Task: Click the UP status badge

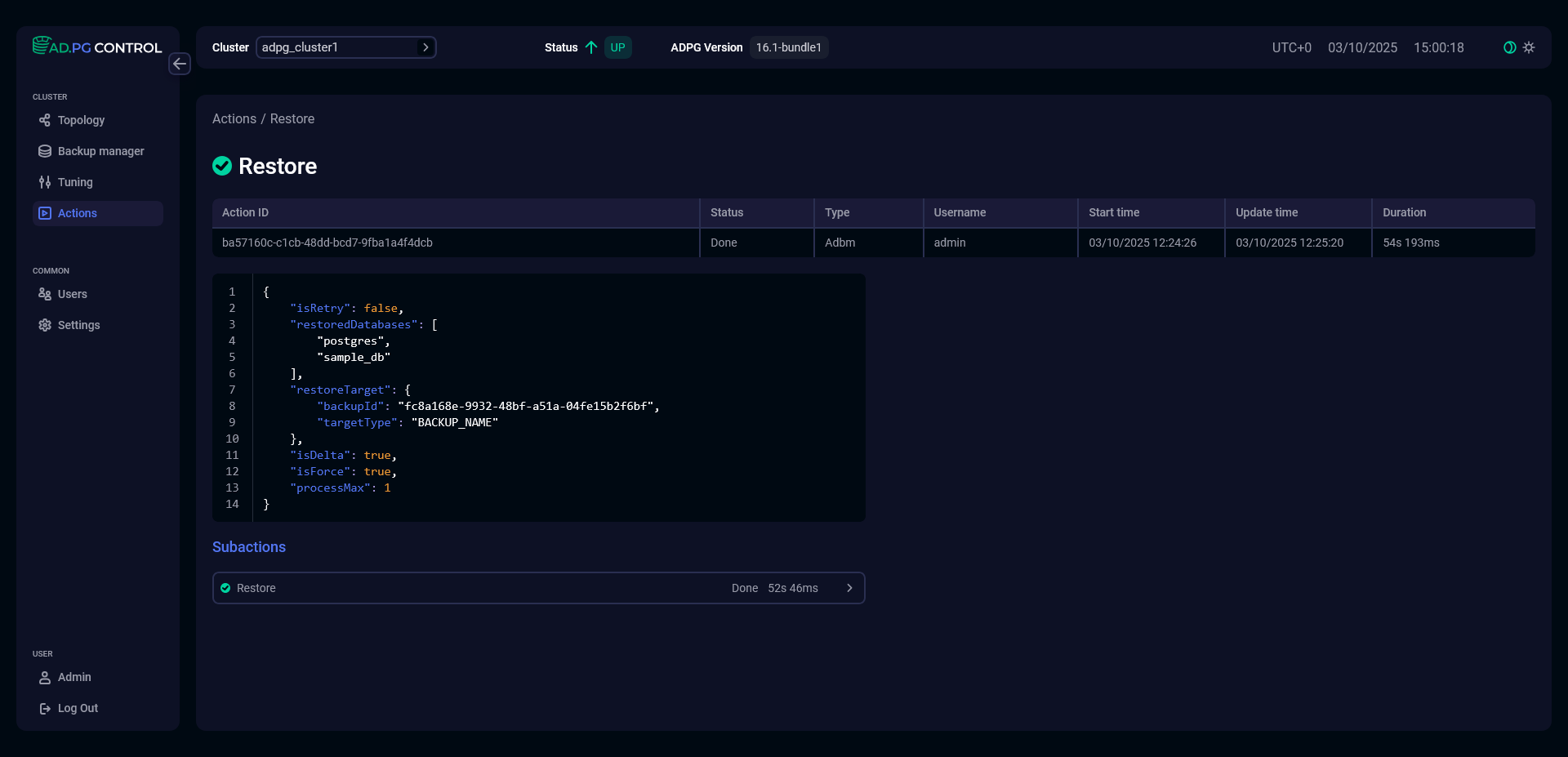Action: 618,47
